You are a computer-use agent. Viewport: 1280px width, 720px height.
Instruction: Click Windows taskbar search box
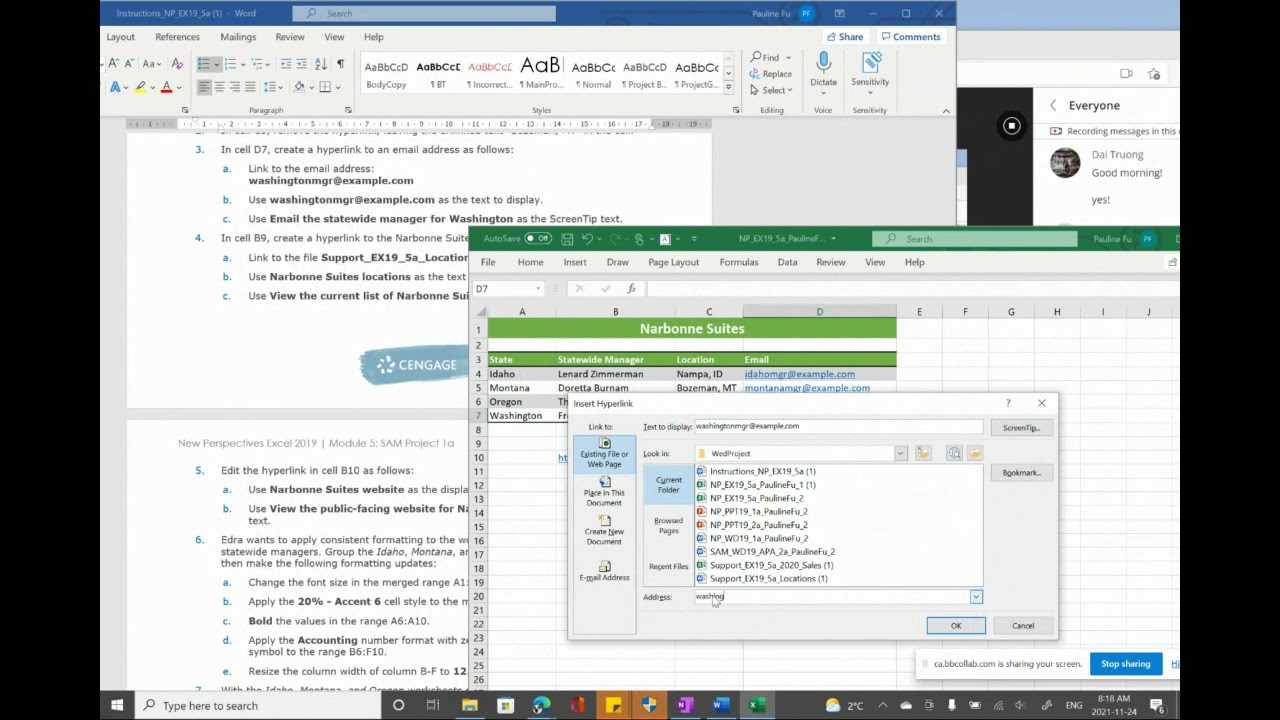click(258, 706)
